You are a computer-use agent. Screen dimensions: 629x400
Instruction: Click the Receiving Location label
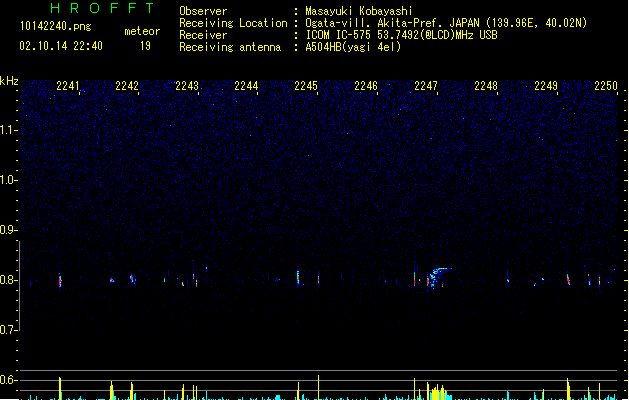233,23
